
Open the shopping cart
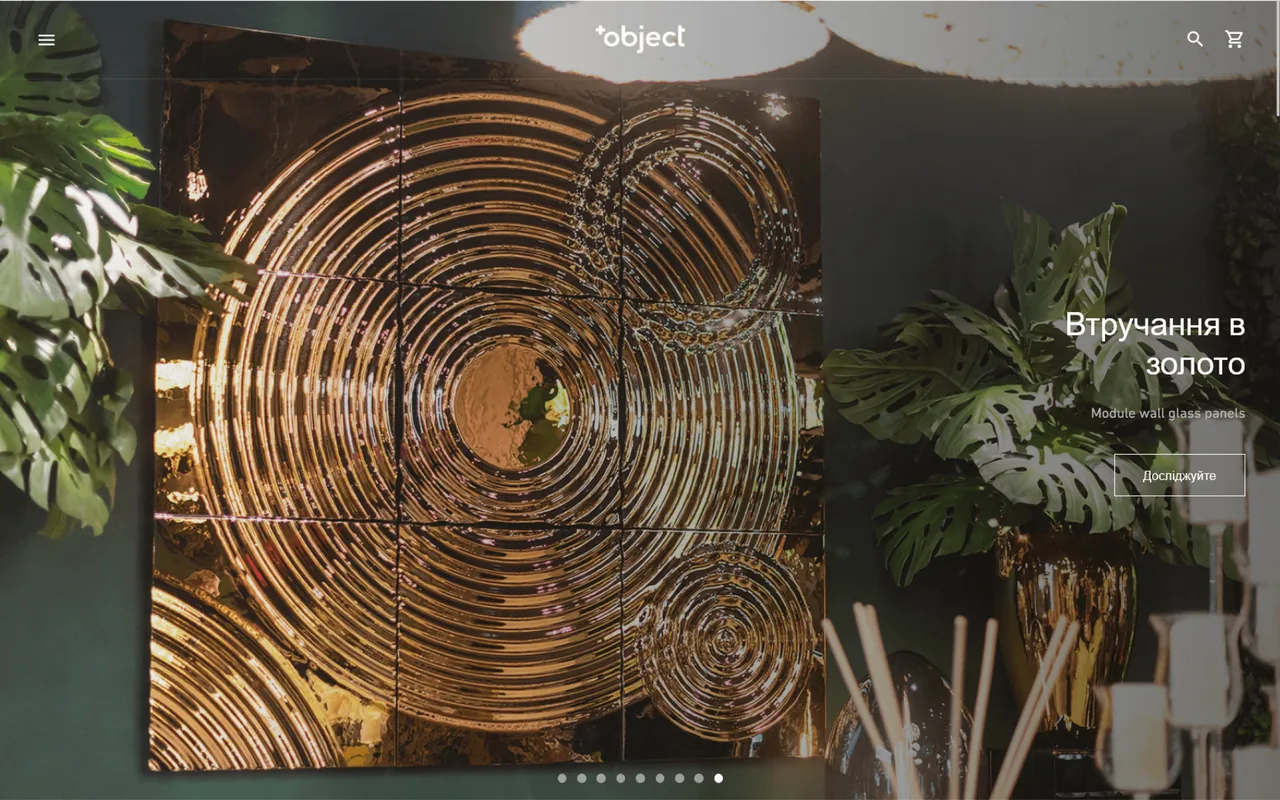coord(1235,39)
